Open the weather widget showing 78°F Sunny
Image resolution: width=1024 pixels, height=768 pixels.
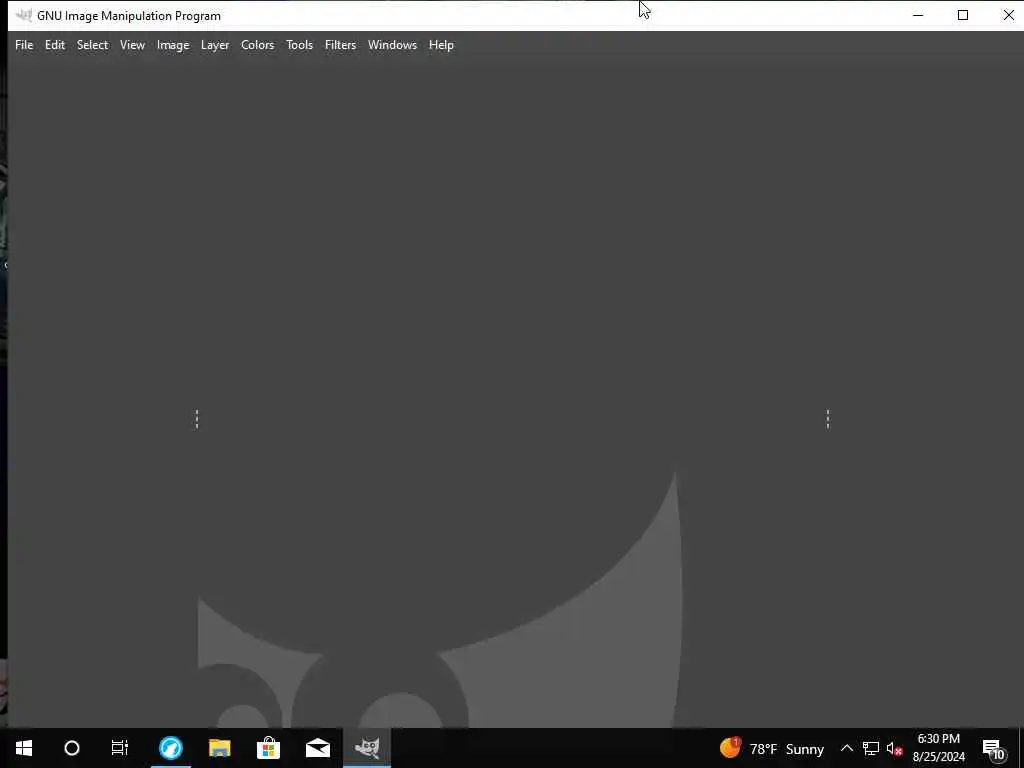click(772, 748)
